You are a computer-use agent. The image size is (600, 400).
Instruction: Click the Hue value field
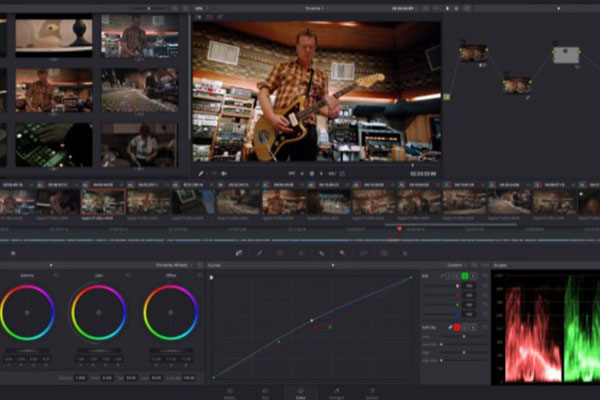(x=156, y=378)
